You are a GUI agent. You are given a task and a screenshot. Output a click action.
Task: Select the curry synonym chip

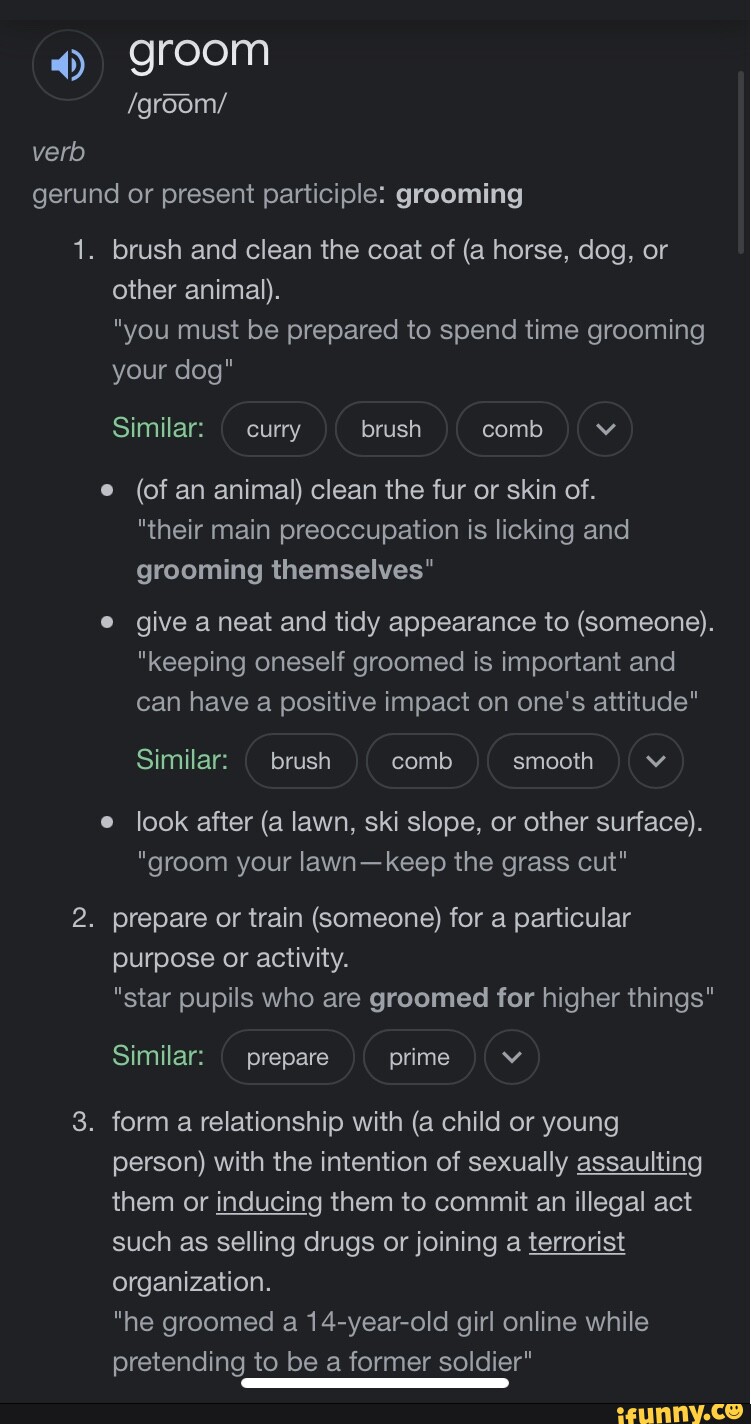(x=273, y=429)
